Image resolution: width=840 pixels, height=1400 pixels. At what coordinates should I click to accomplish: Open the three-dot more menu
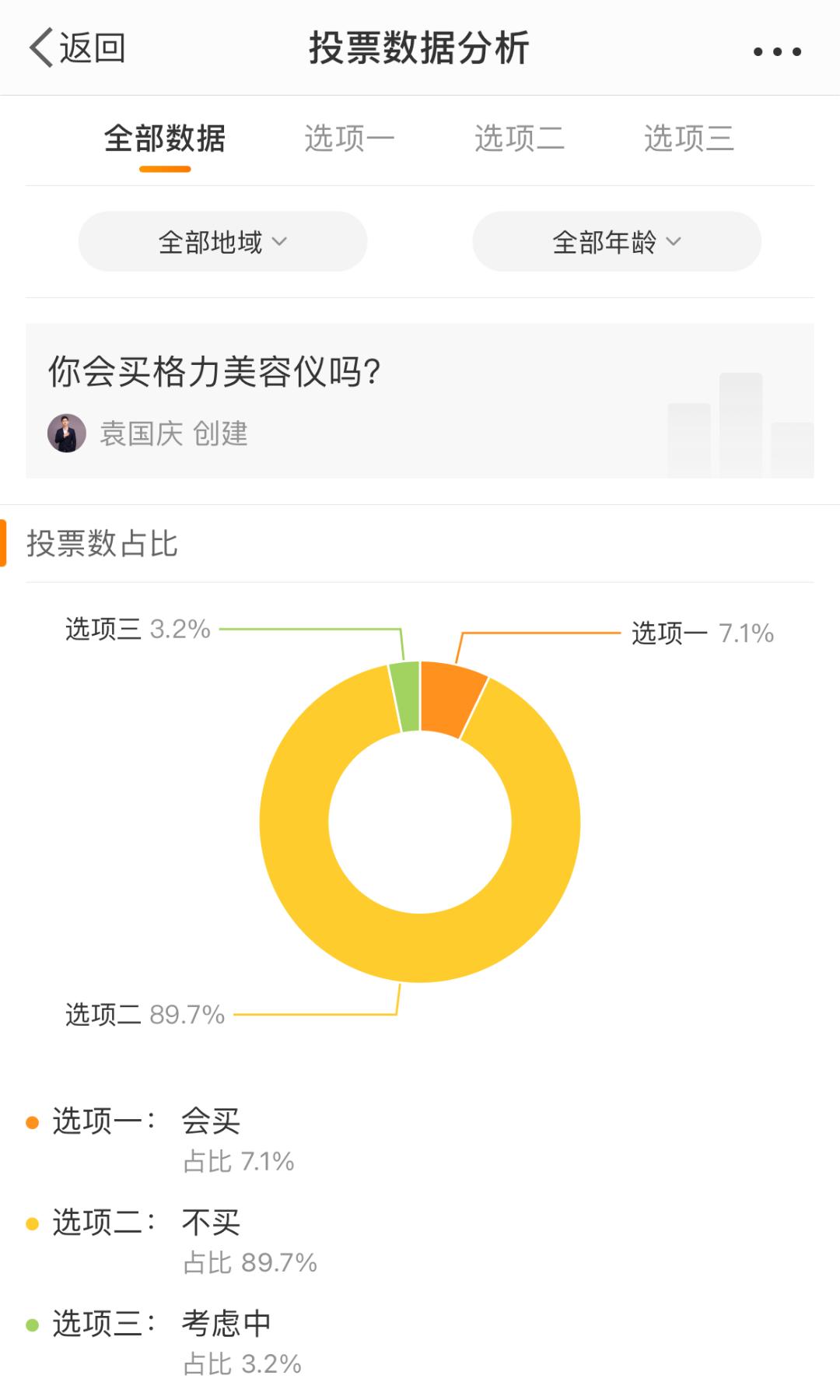[777, 52]
